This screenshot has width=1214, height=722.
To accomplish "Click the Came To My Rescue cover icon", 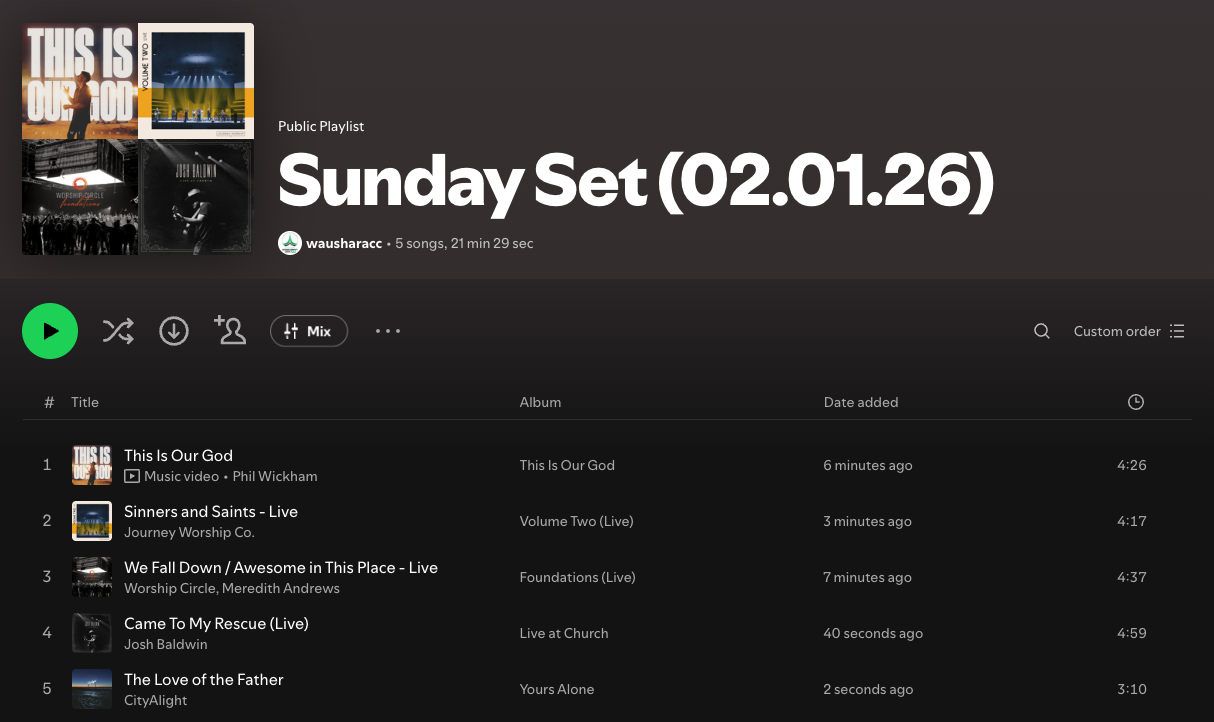I will (x=92, y=633).
